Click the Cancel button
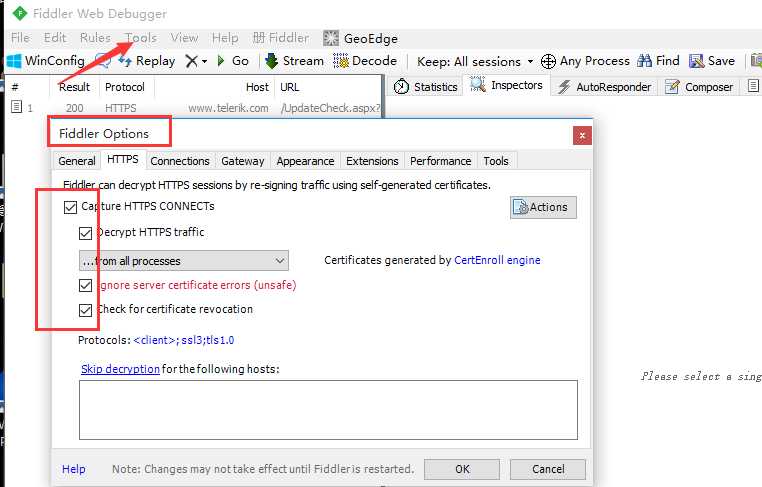Image resolution: width=762 pixels, height=487 pixels. click(548, 469)
